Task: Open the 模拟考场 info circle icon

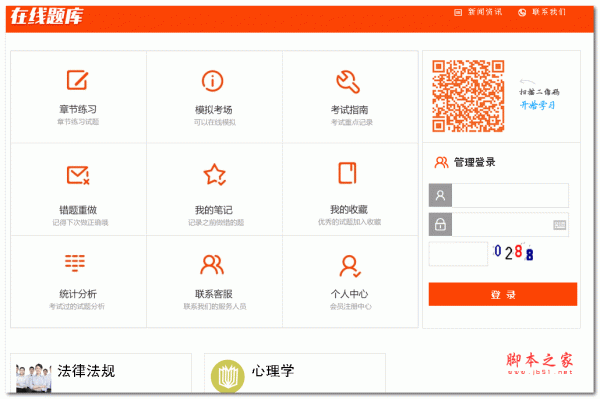Action: 213,81
